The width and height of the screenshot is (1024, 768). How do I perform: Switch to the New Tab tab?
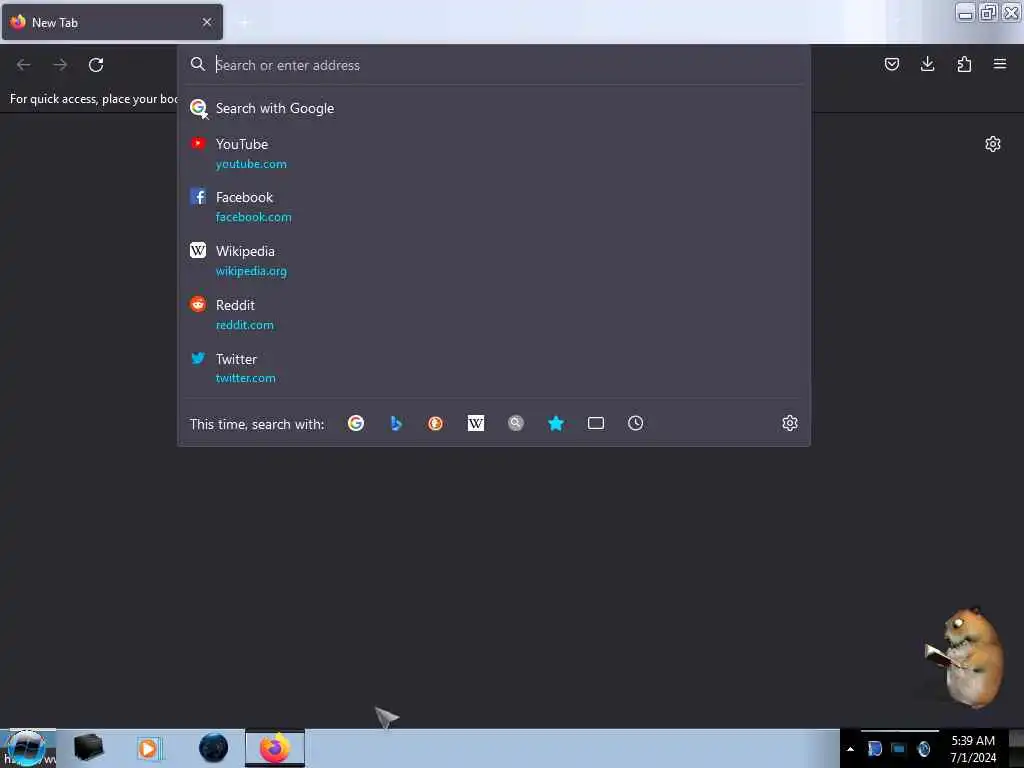pyautogui.click(x=112, y=22)
